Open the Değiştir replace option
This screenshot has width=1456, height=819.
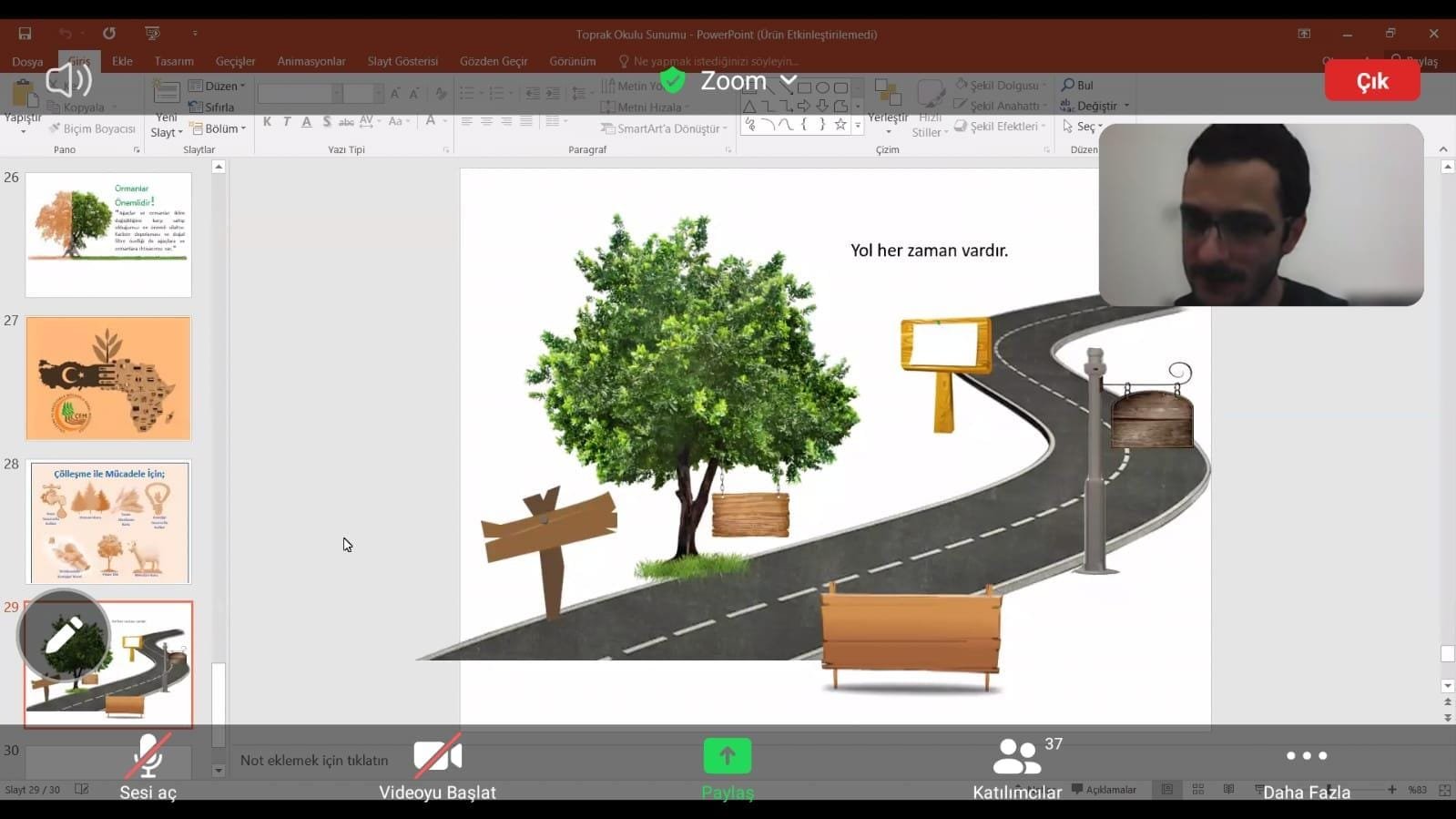tap(1095, 106)
